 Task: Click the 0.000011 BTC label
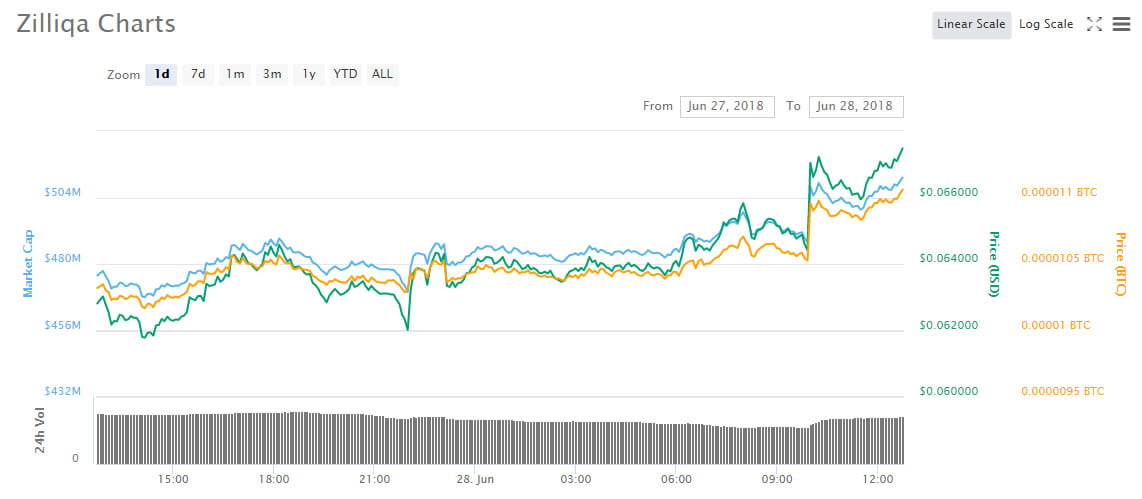tap(1059, 192)
